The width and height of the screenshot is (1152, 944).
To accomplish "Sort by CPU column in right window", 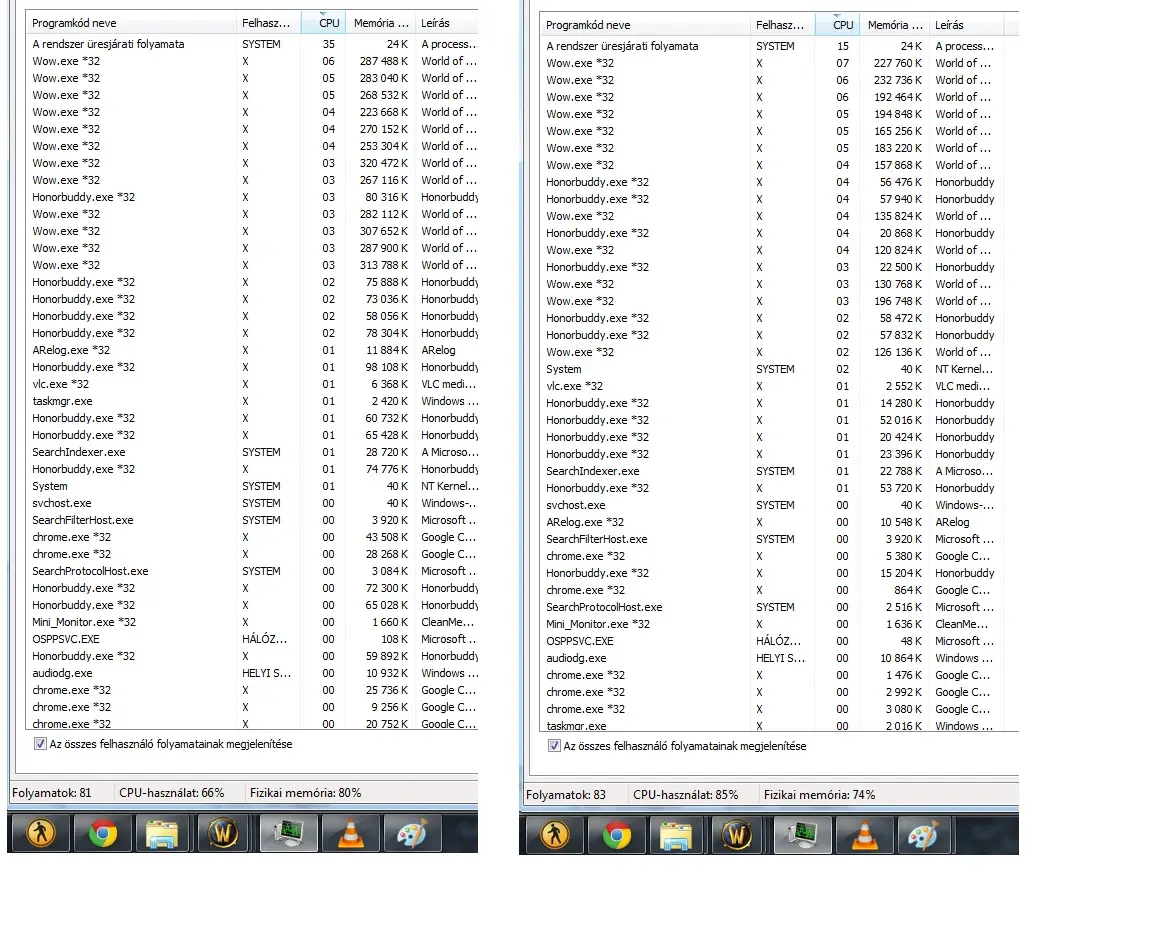I will coord(838,24).
